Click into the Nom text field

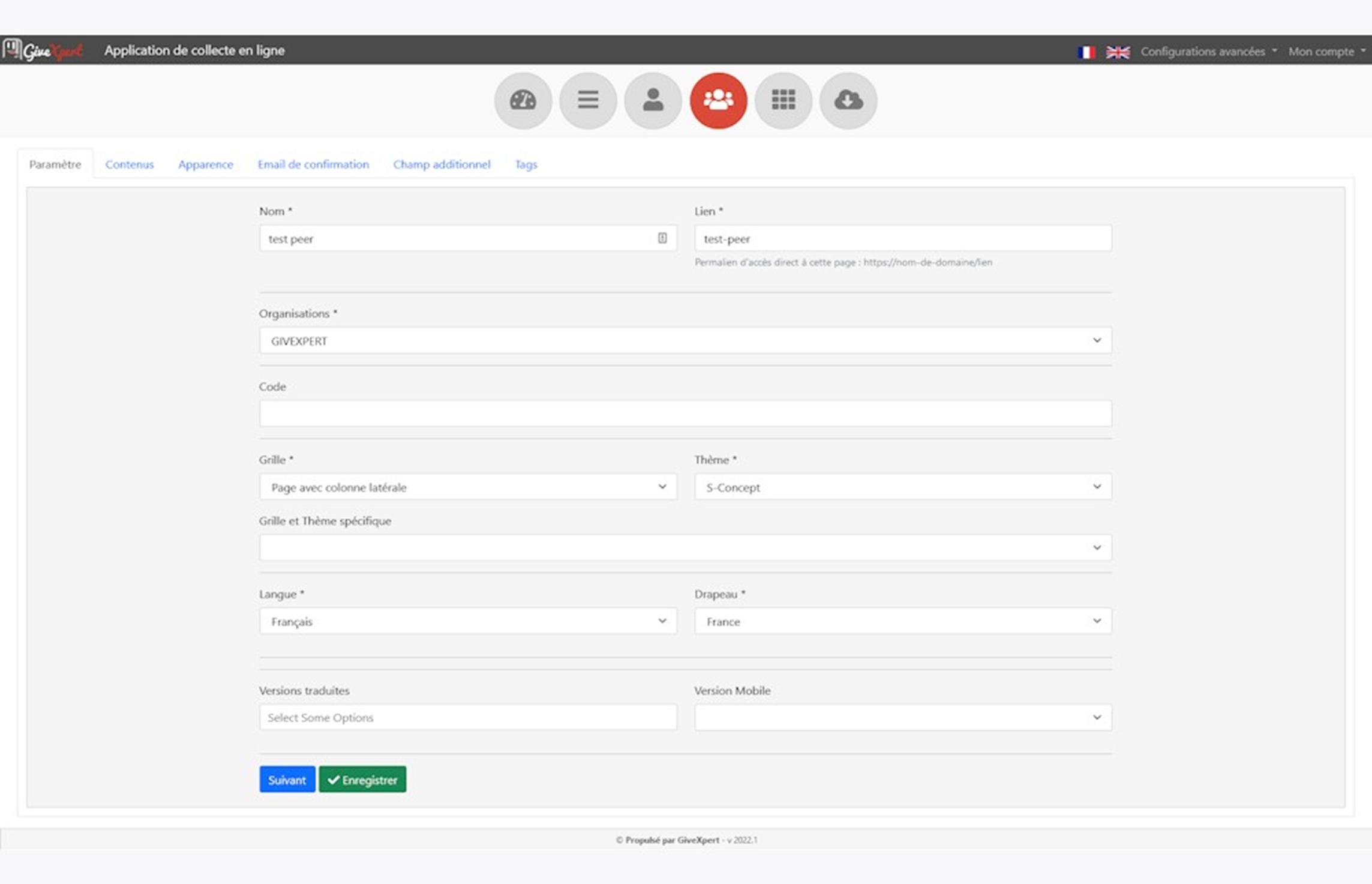tap(468, 238)
